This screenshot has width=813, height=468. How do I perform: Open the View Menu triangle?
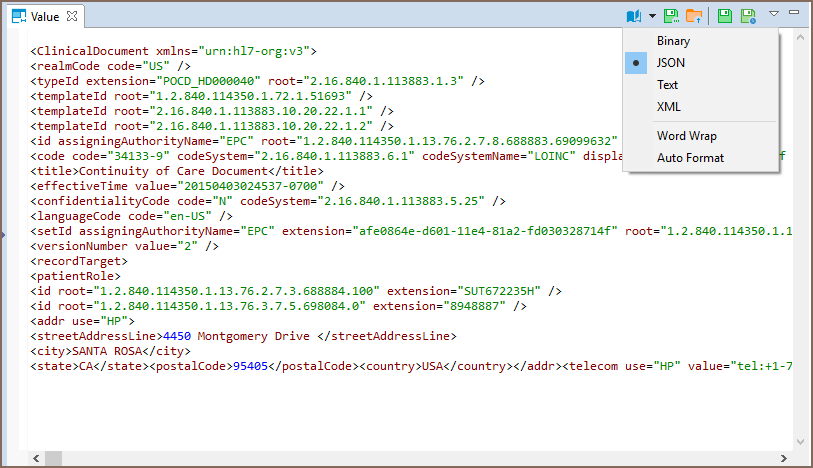pos(774,14)
